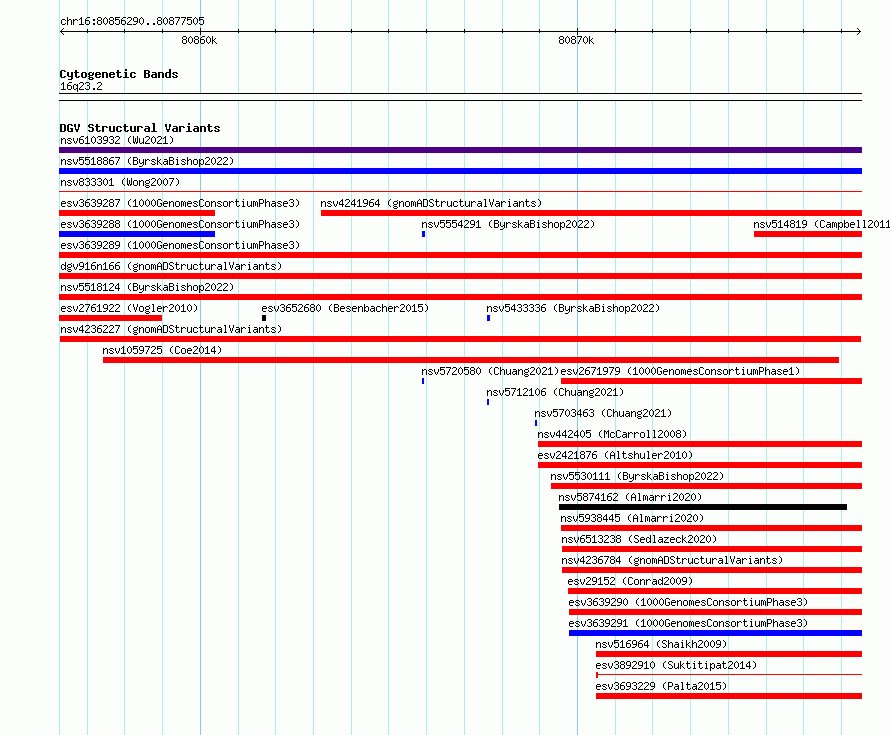
Task: Click the blue esv3639291 variant bar
Action: (x=715, y=633)
